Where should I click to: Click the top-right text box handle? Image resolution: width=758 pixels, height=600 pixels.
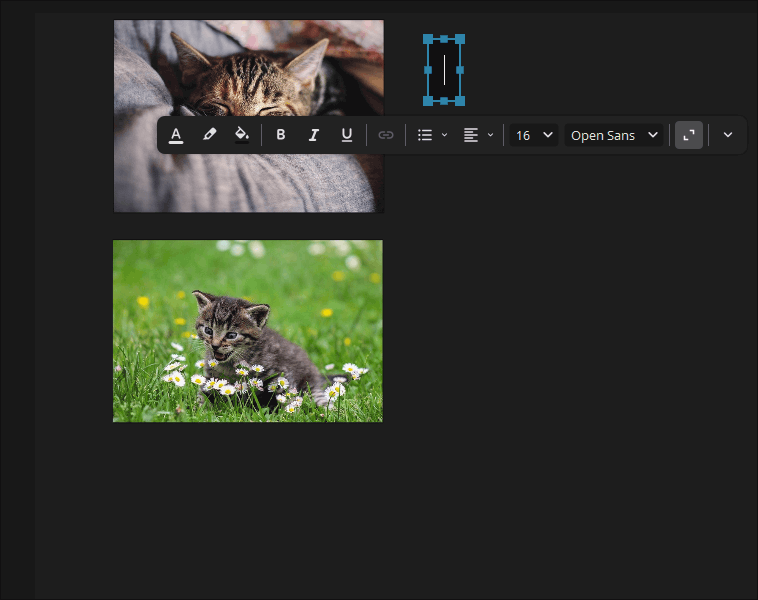460,39
